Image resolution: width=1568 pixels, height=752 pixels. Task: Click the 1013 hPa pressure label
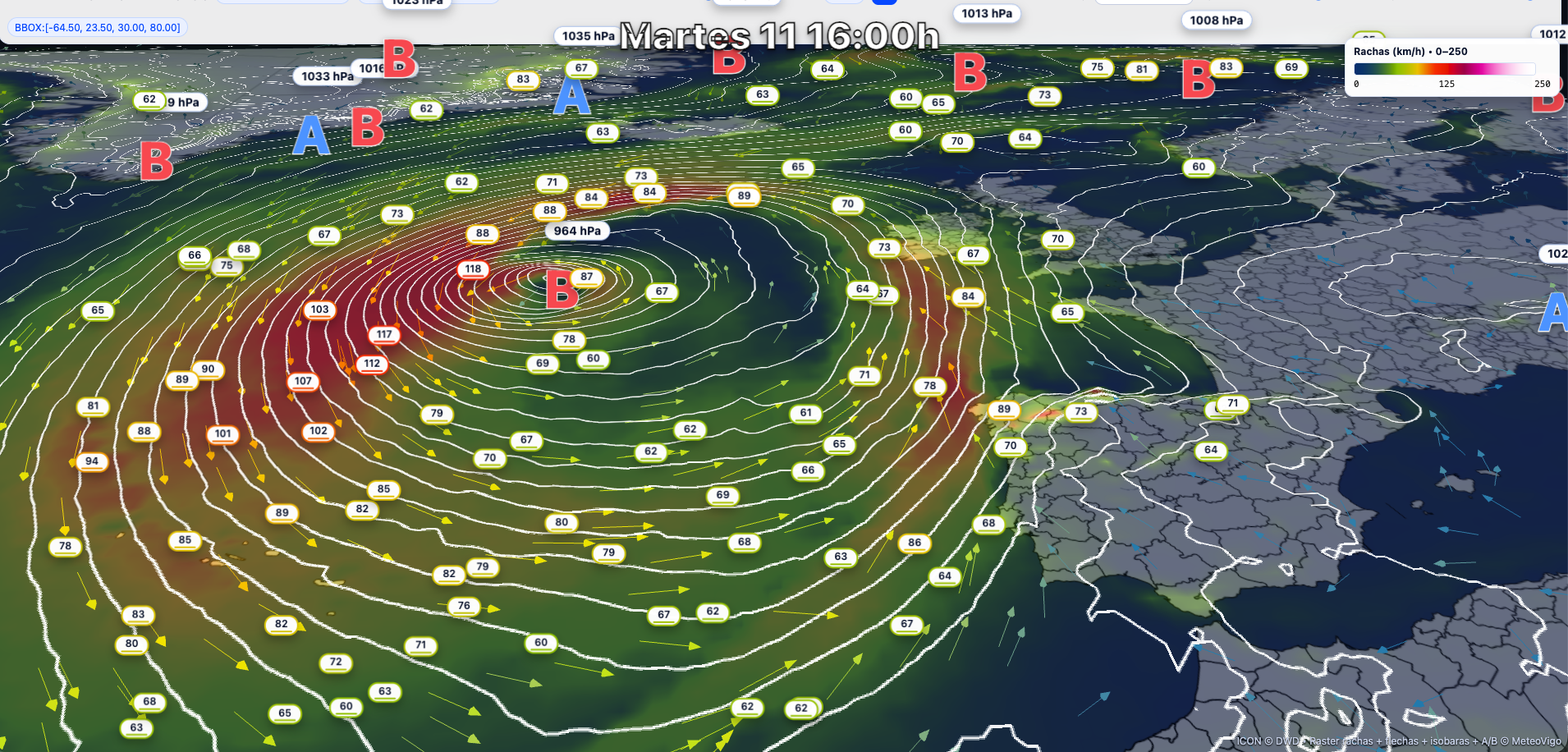(987, 13)
